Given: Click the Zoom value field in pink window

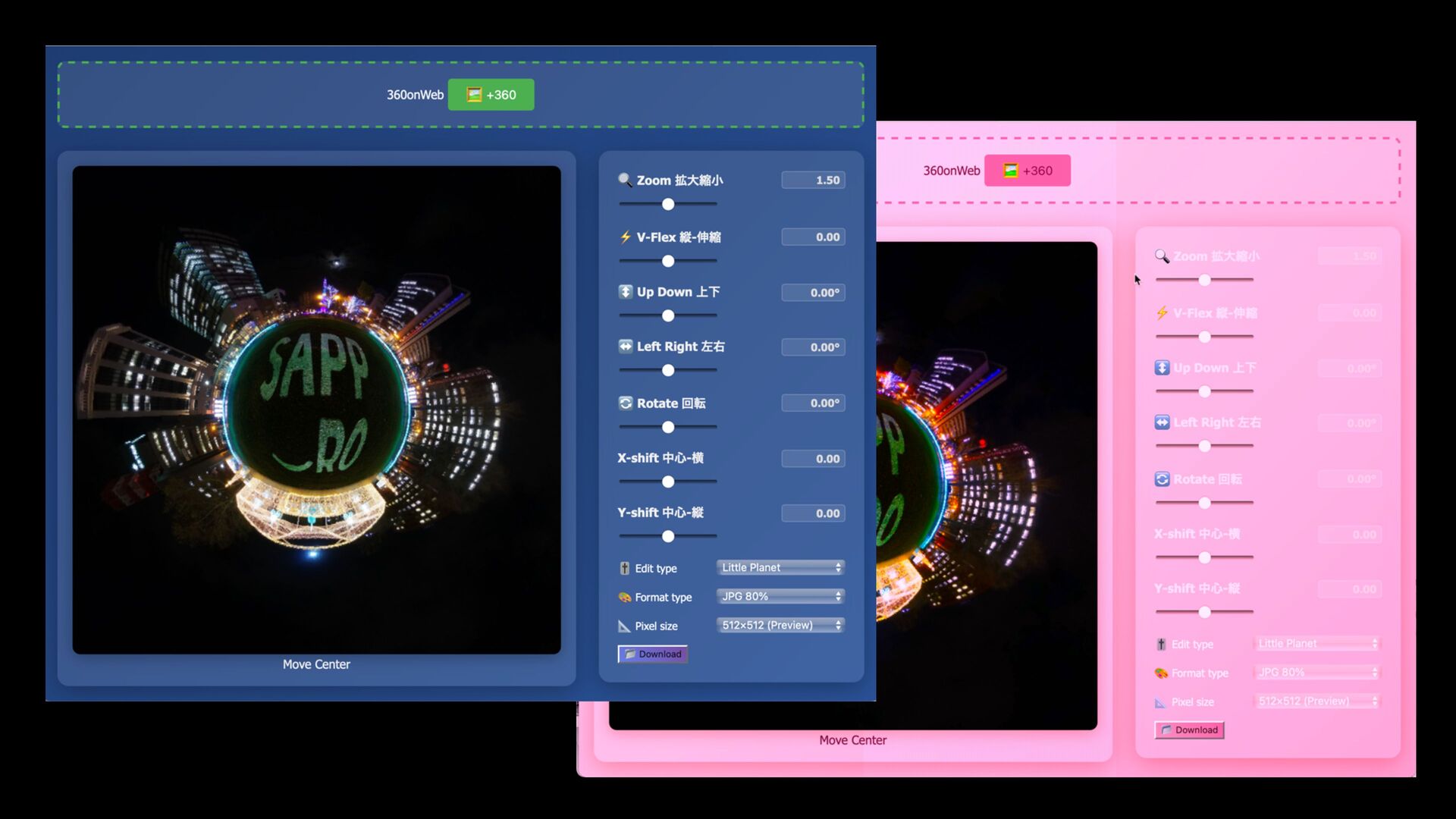Looking at the screenshot, I should [x=1350, y=256].
